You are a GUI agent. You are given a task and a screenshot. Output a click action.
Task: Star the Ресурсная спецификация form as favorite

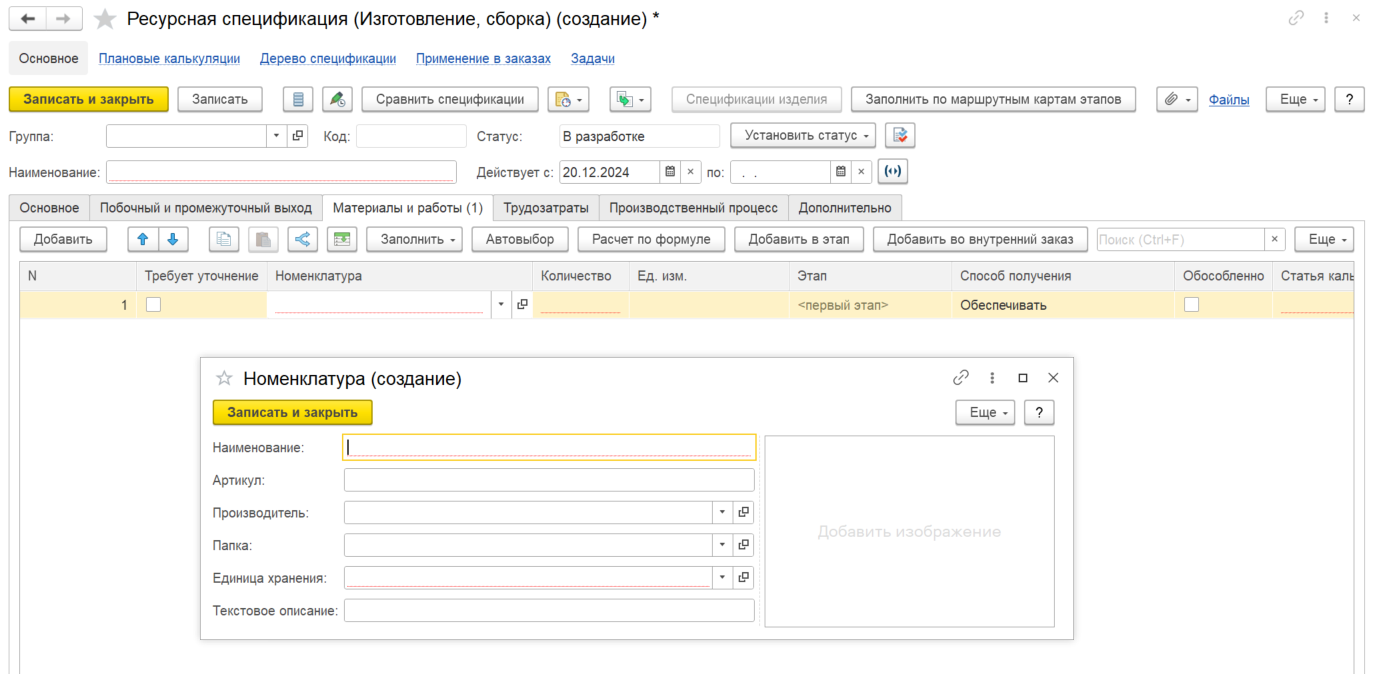point(103,19)
